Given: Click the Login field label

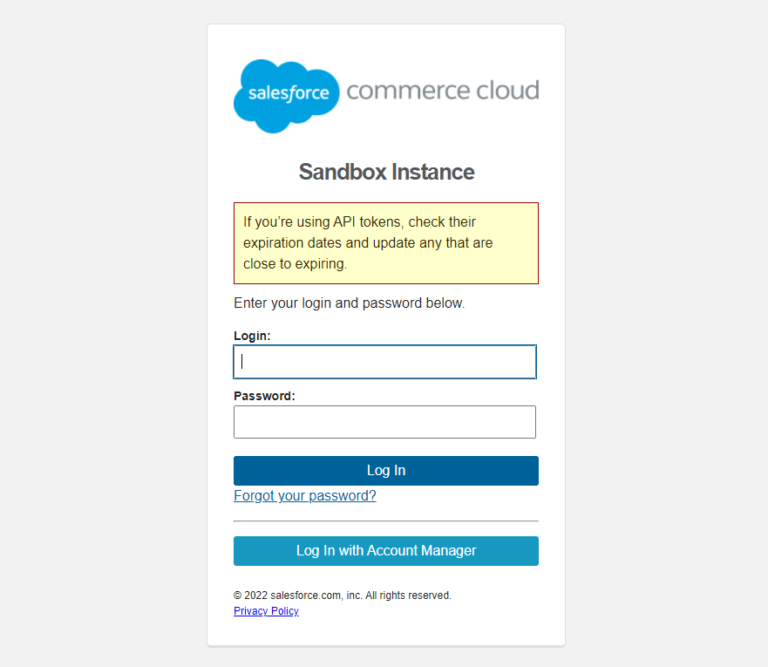Looking at the screenshot, I should point(252,336).
